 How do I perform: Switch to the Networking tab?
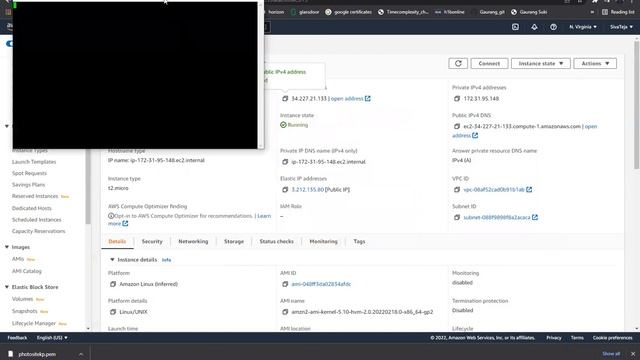click(x=193, y=242)
